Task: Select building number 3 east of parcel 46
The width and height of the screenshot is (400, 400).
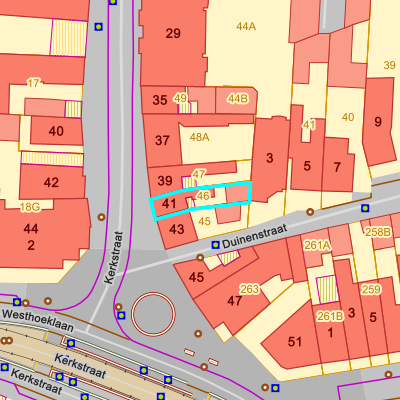Action: 270,158
